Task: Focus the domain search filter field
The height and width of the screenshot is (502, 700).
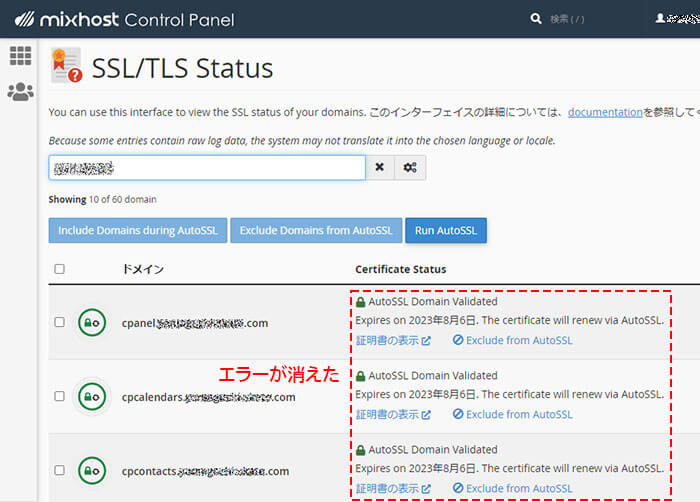Action: pos(207,168)
